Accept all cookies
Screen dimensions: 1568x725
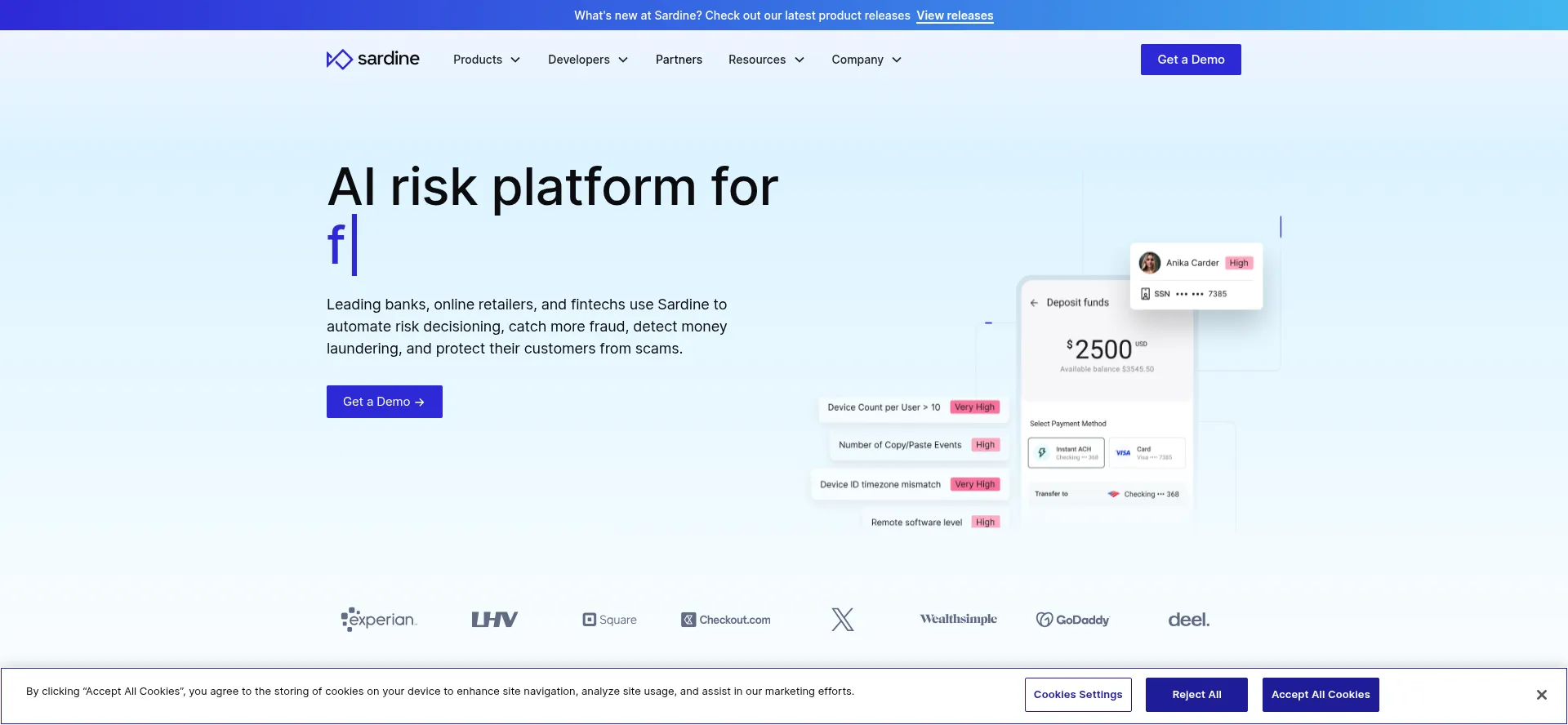(x=1321, y=695)
